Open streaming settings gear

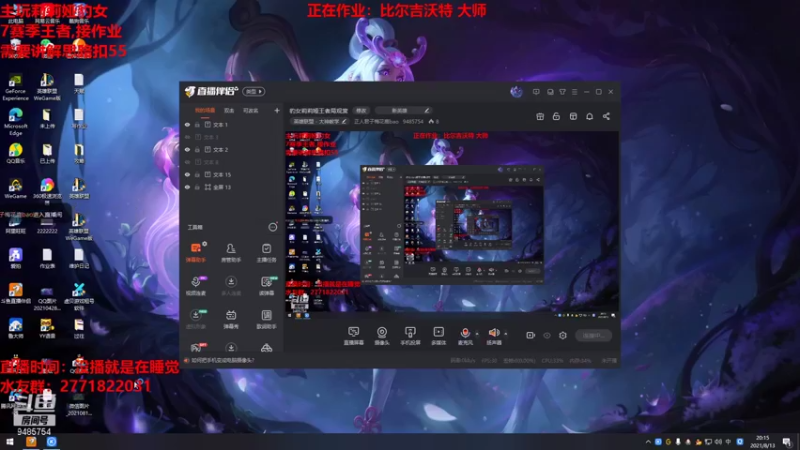(563, 335)
